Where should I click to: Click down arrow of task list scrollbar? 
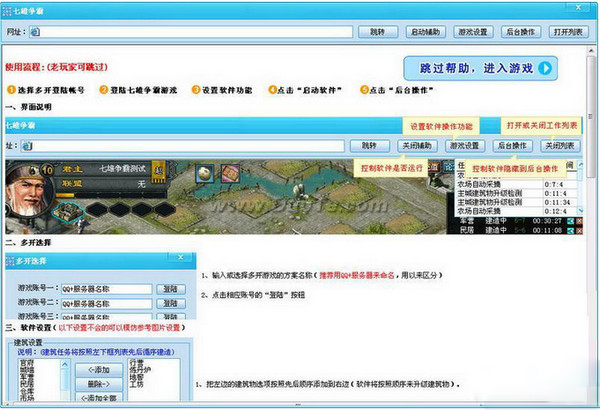point(580,211)
